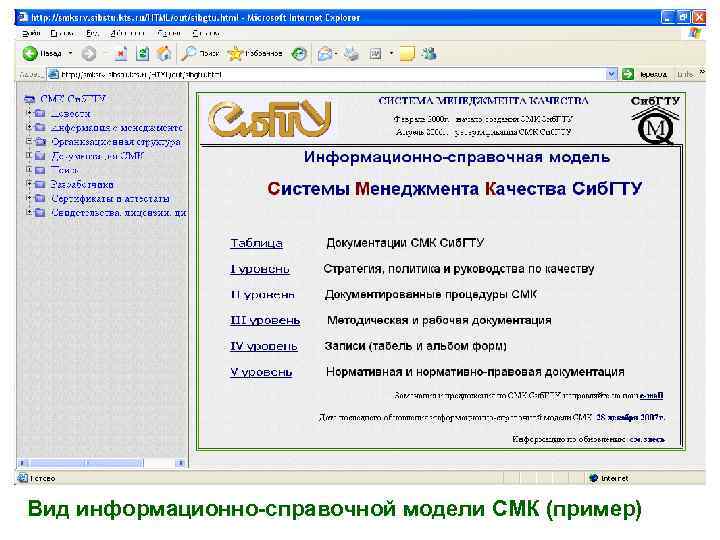Expand the Сертификаты и аттестаты node
This screenshot has width=720, height=540.
point(28,198)
